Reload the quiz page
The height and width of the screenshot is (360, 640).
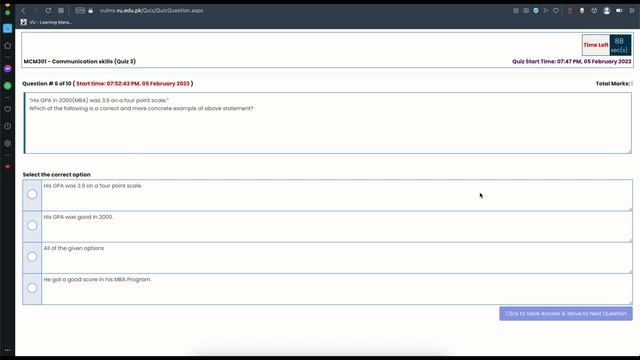(48, 11)
